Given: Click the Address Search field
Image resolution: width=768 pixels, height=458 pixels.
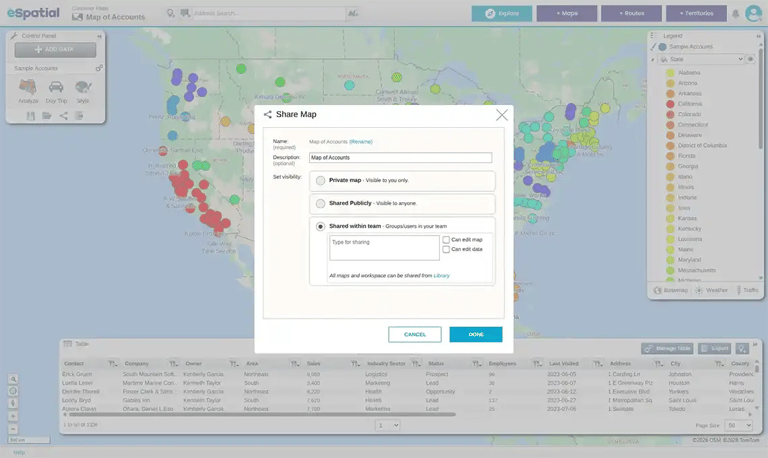Looking at the screenshot, I should (x=269, y=13).
